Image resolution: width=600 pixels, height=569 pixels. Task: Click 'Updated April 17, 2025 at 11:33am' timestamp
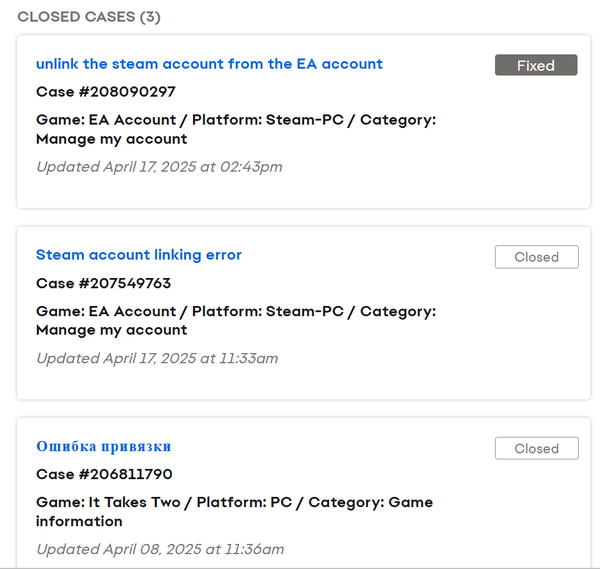pos(157,358)
